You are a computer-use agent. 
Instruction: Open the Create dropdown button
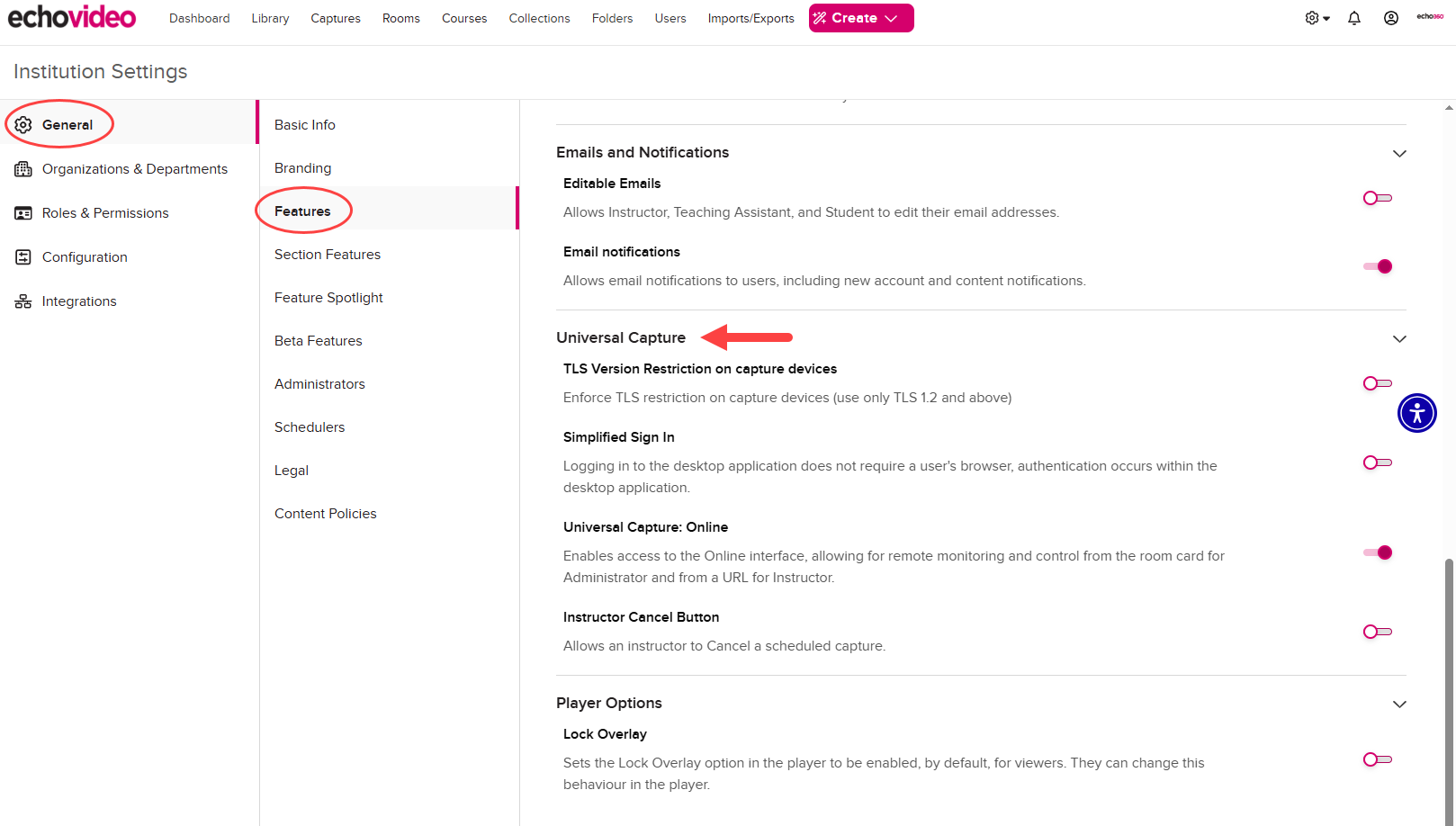861,18
